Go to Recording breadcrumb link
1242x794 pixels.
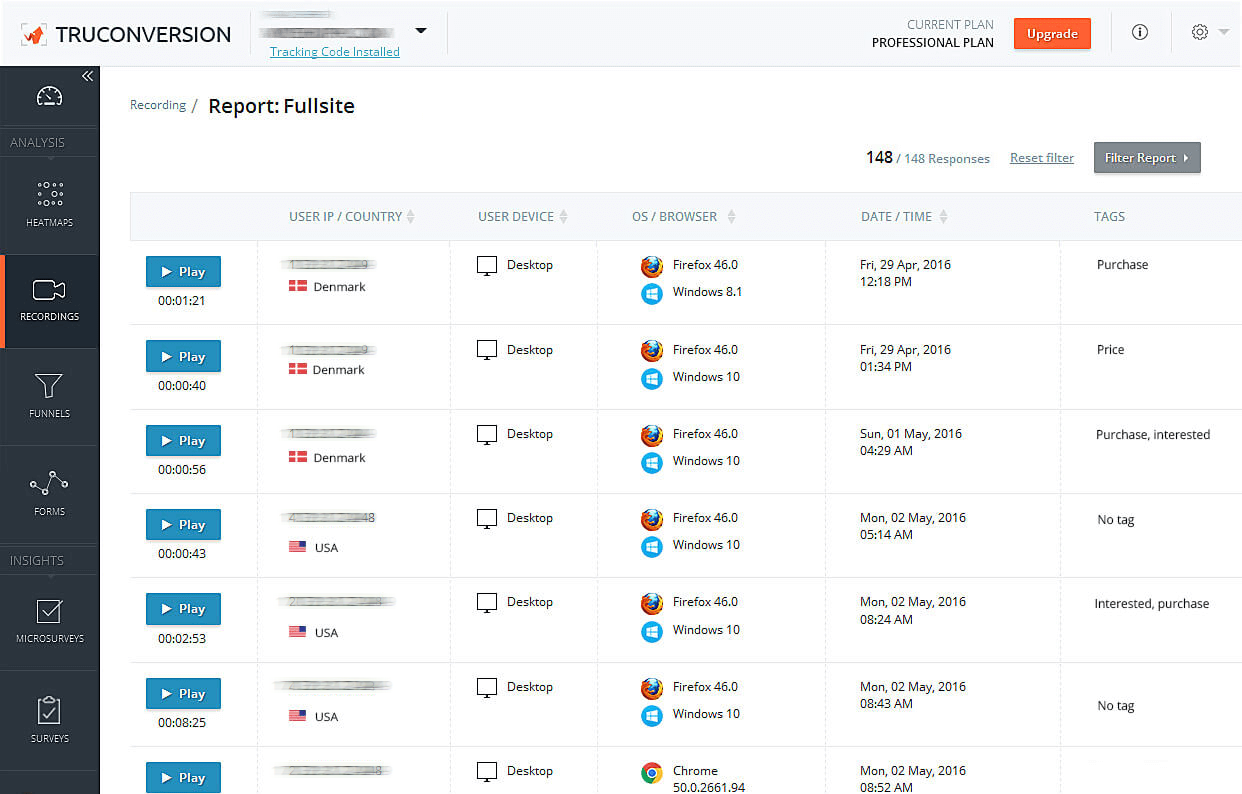coord(158,105)
